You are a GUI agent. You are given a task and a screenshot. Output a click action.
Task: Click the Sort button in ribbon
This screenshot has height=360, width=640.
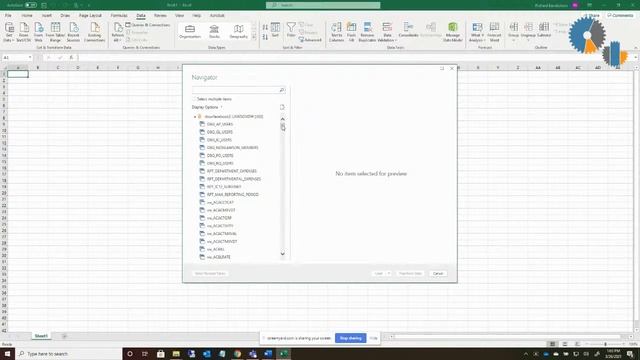point(276,30)
